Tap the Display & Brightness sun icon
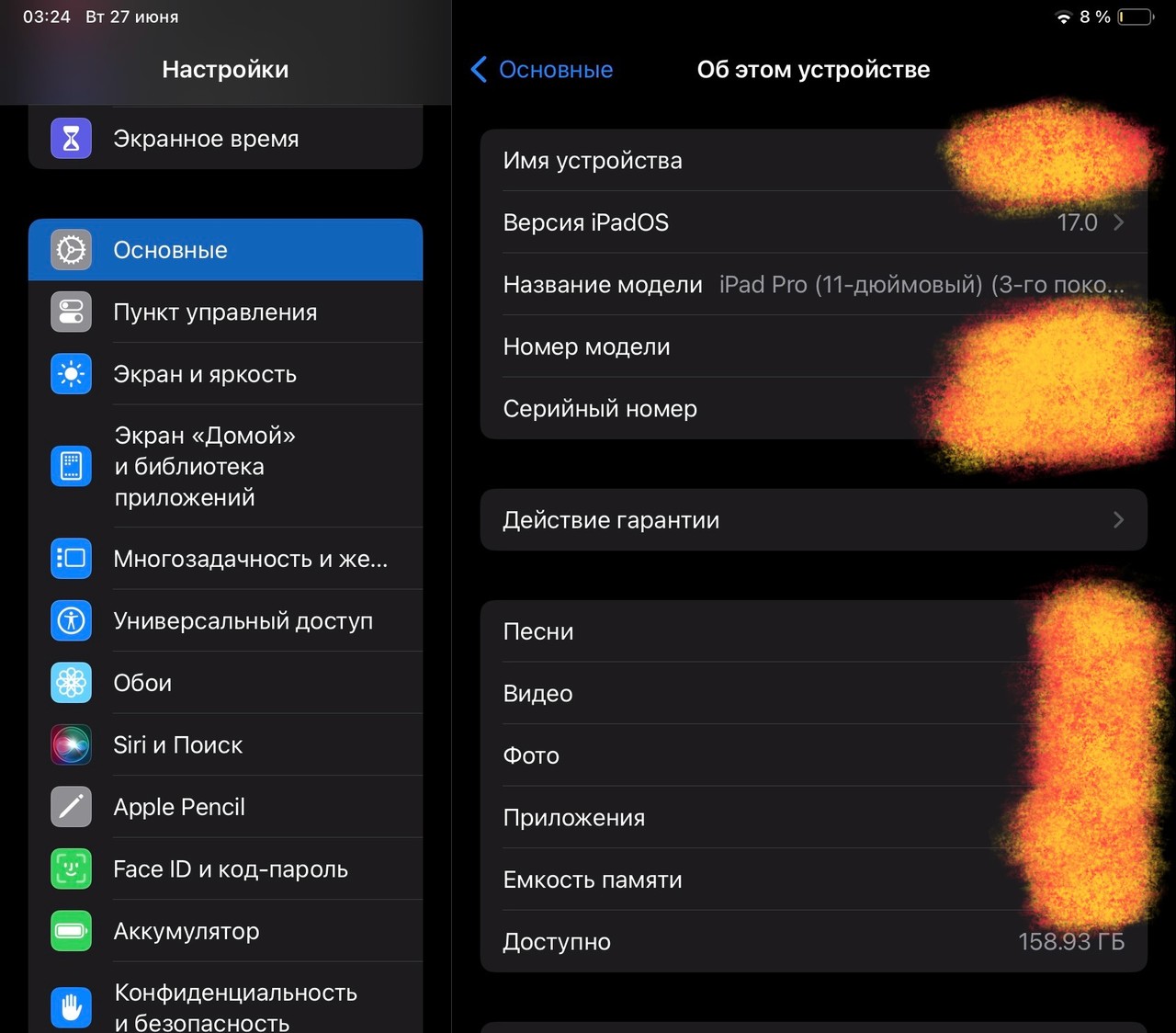This screenshot has height=1033, width=1176. [71, 374]
